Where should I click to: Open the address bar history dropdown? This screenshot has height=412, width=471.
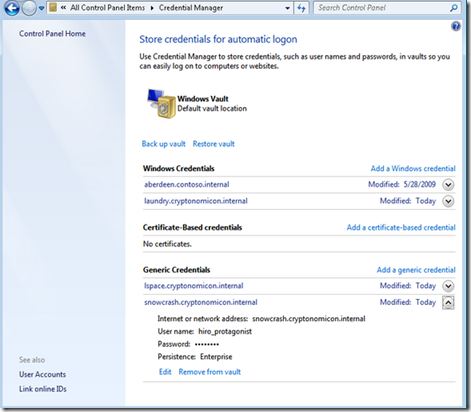coord(287,8)
